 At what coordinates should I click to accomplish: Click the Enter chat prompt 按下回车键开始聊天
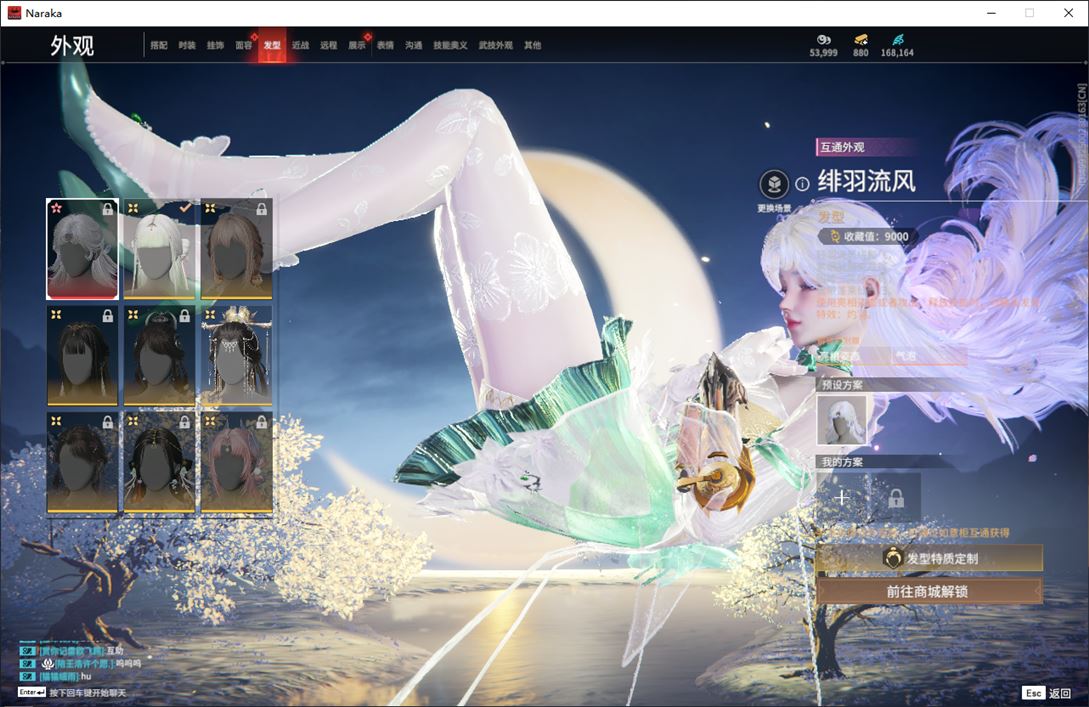click(x=72, y=692)
